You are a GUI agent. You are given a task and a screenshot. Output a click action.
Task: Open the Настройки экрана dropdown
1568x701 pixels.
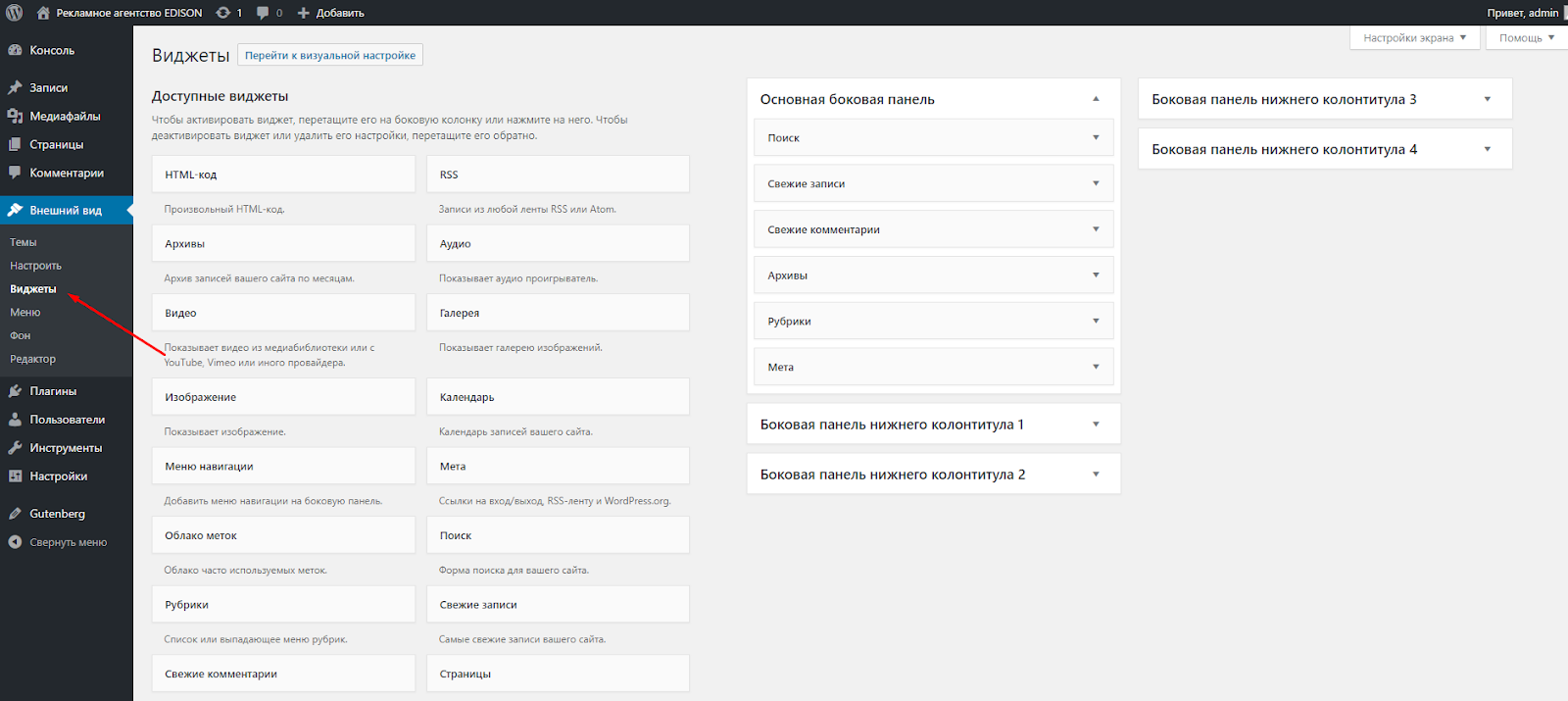1414,37
